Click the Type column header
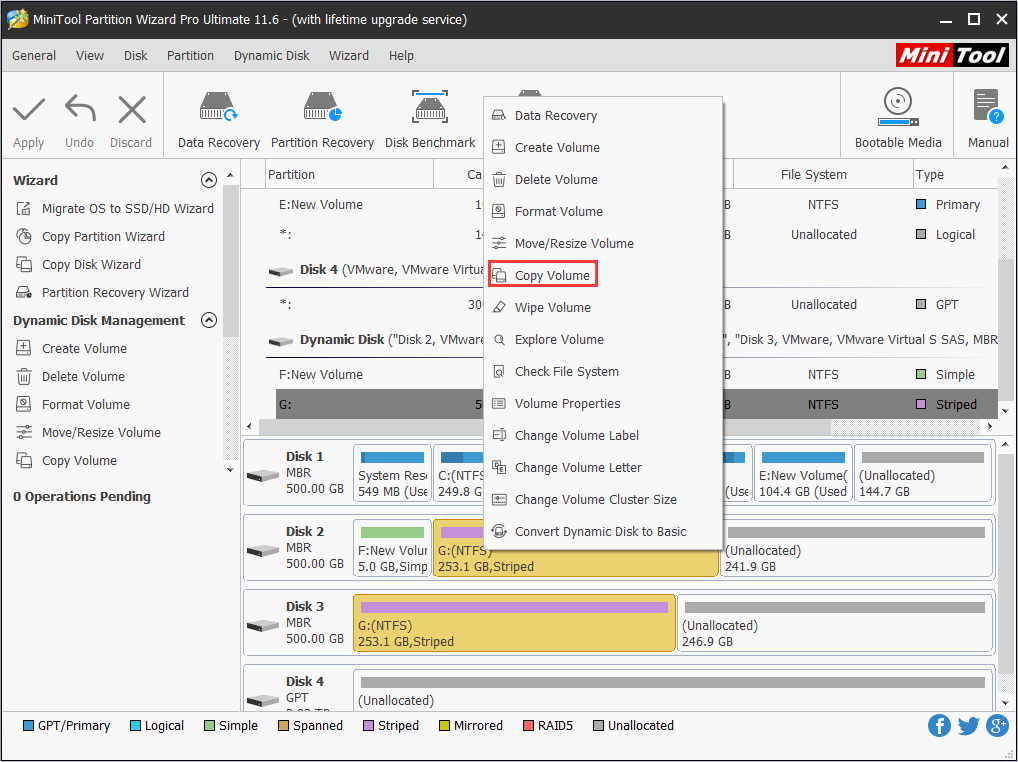The width and height of the screenshot is (1018, 762). (954, 175)
